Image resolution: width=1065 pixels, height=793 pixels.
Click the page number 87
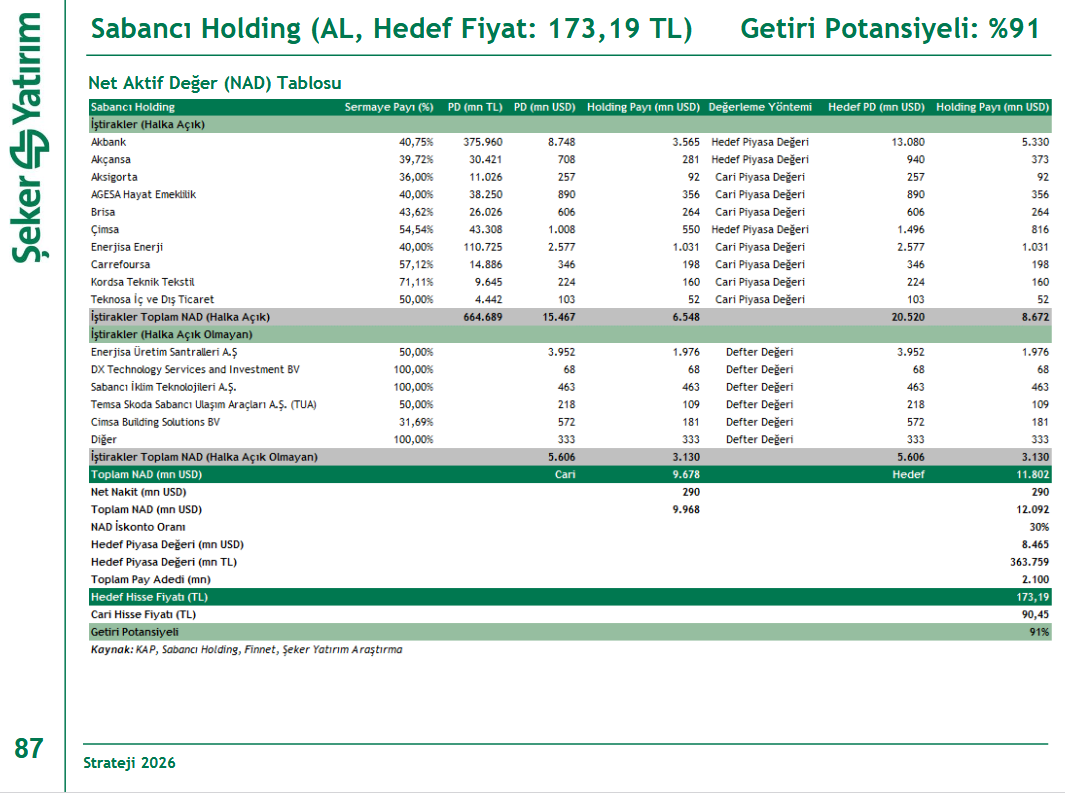point(29,748)
